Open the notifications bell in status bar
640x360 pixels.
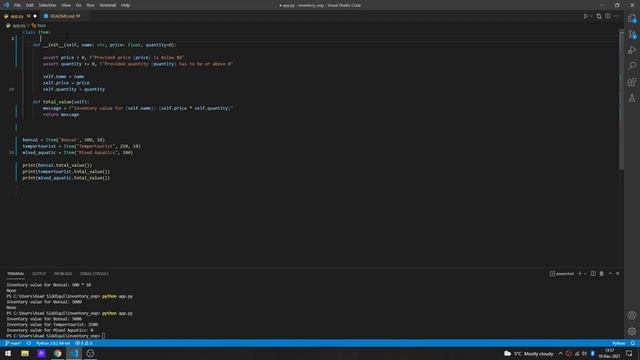pyautogui.click(x=633, y=343)
